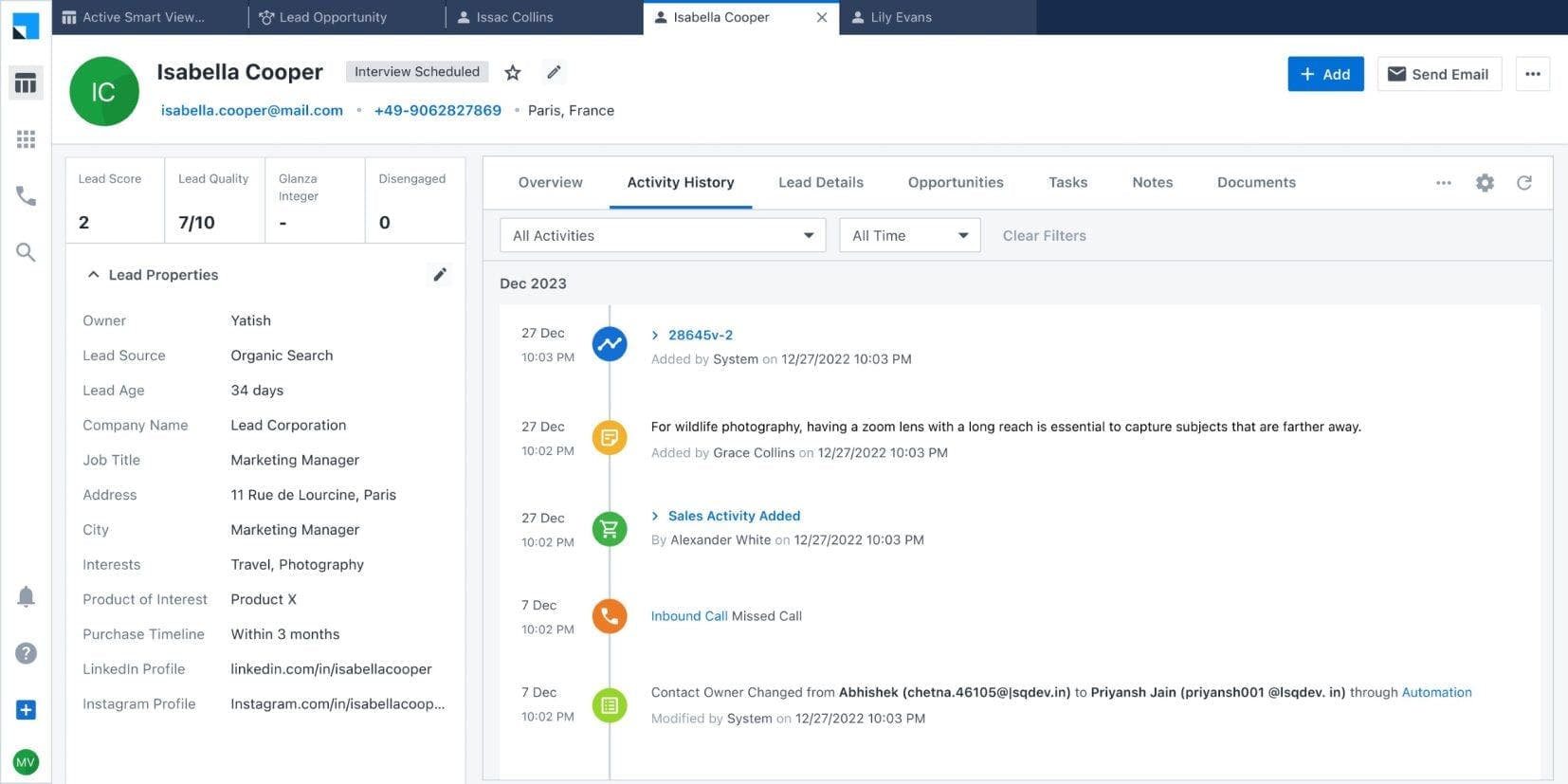Screen dimensions: 1568x784
Task: Click the Product X value
Action: [x=264, y=600]
